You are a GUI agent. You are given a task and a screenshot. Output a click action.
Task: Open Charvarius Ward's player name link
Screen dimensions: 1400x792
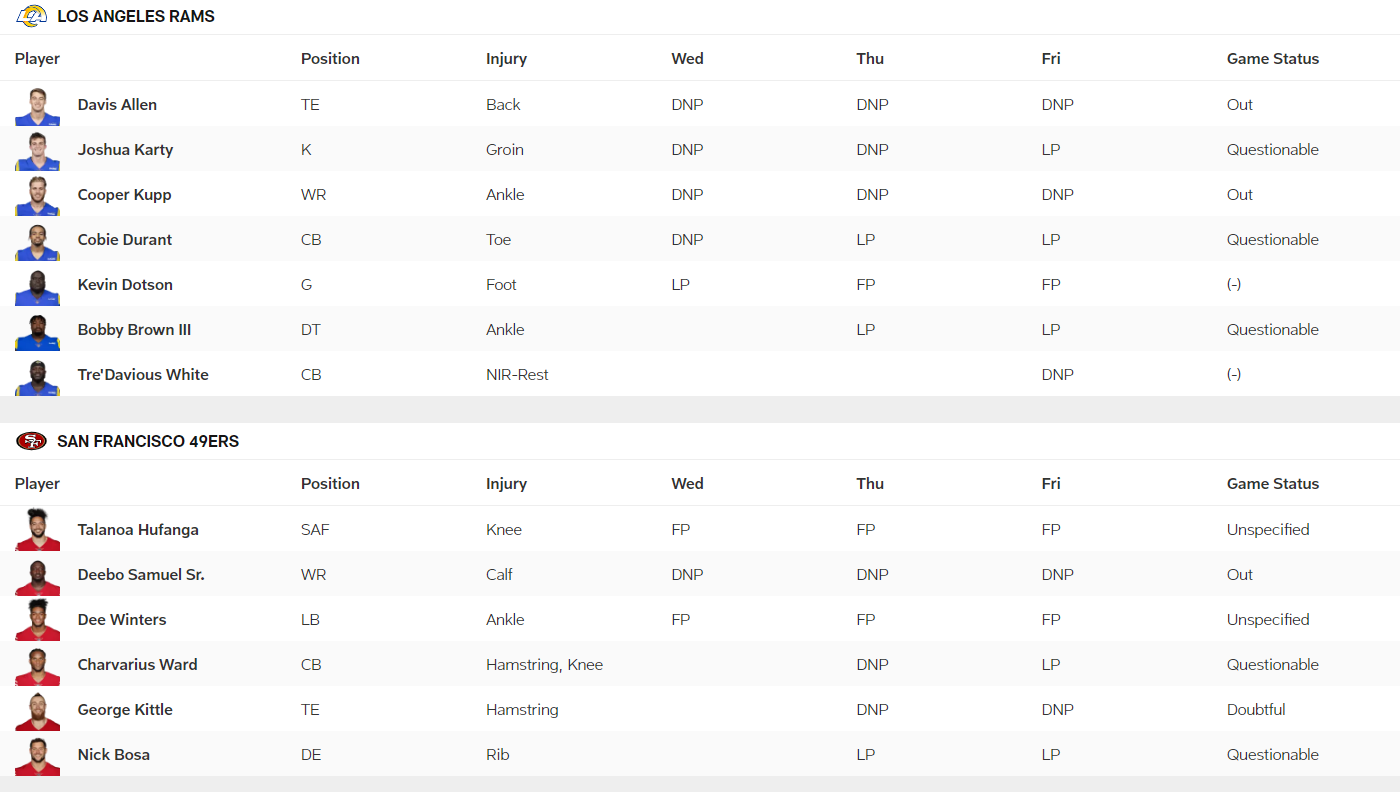(137, 665)
